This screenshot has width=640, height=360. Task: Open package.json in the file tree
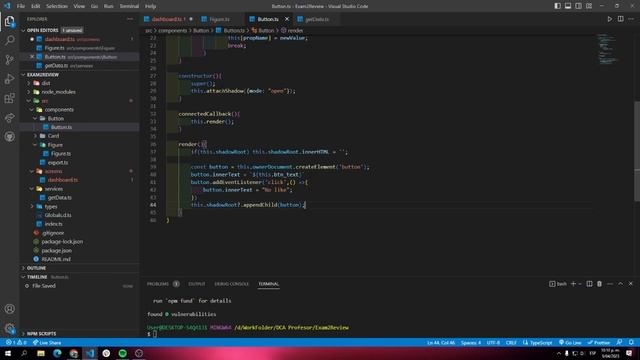point(56,251)
